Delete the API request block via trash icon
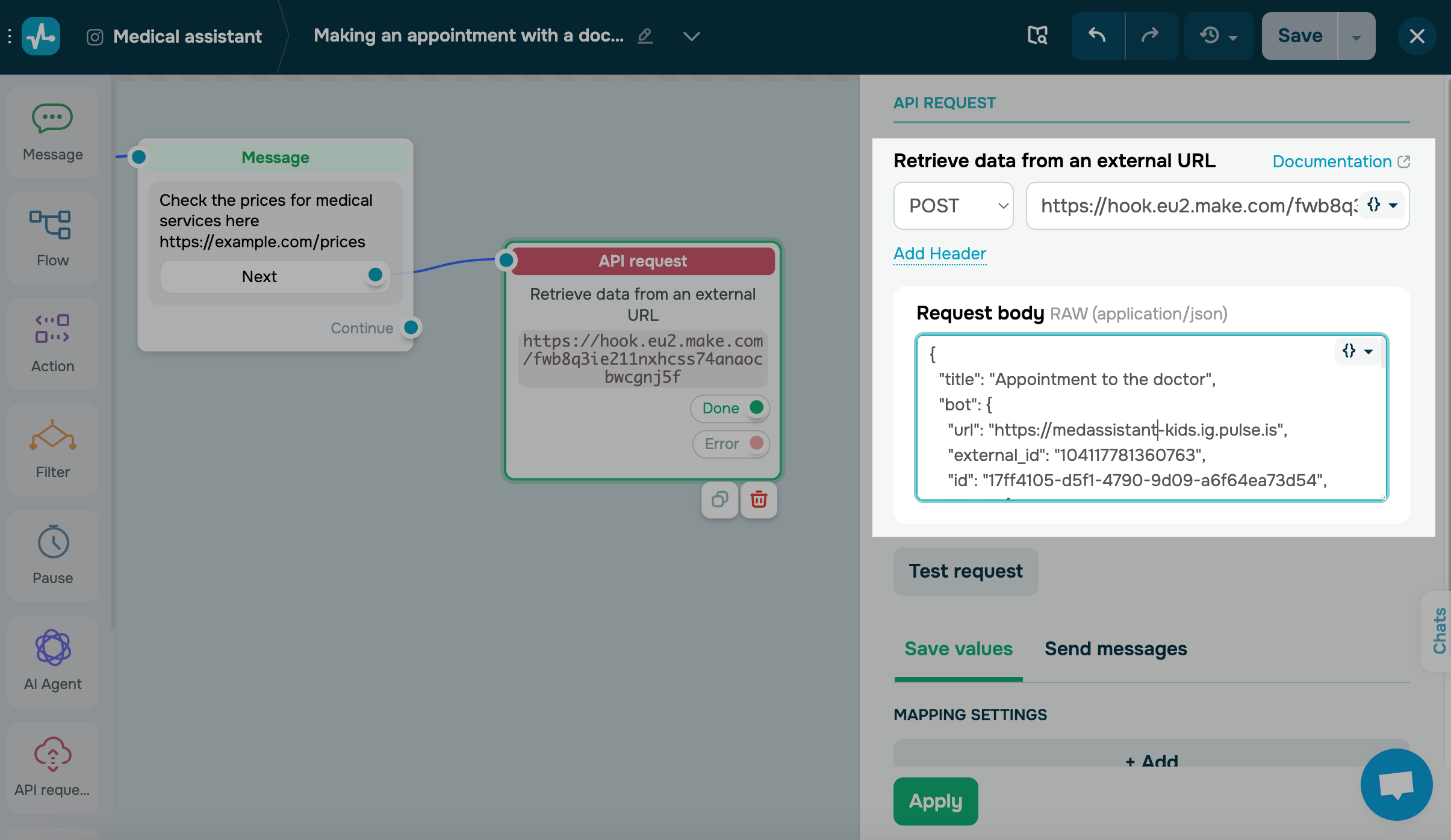This screenshot has height=840, width=1451. click(x=759, y=499)
